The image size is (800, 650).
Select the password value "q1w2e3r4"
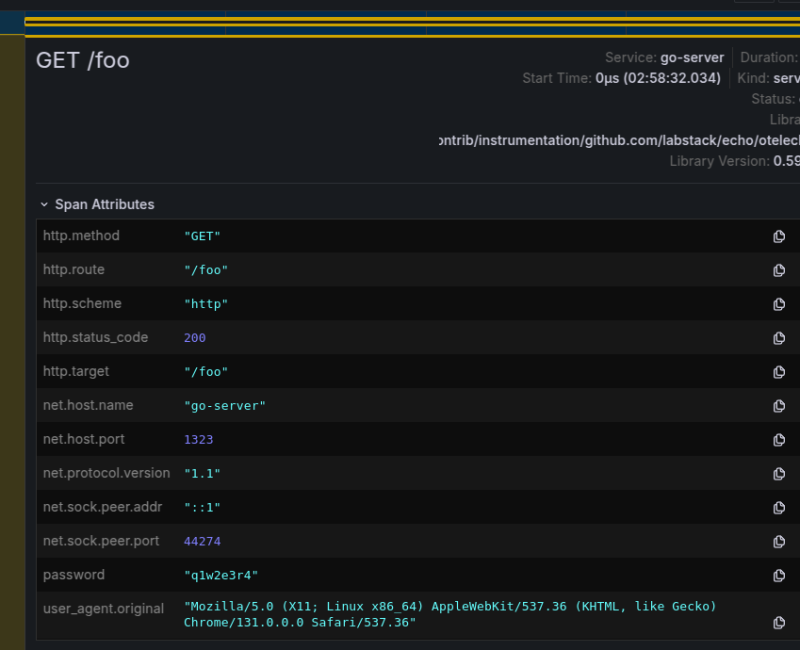(222, 575)
